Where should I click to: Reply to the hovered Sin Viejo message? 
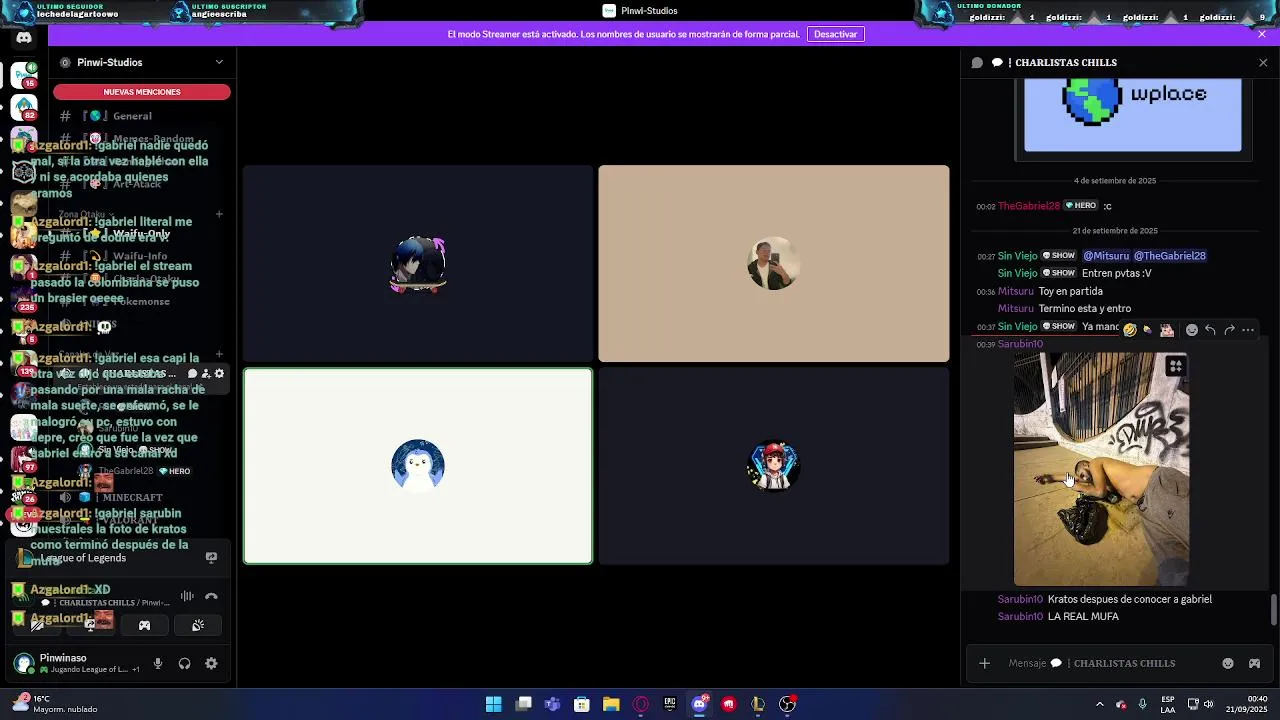(1210, 330)
